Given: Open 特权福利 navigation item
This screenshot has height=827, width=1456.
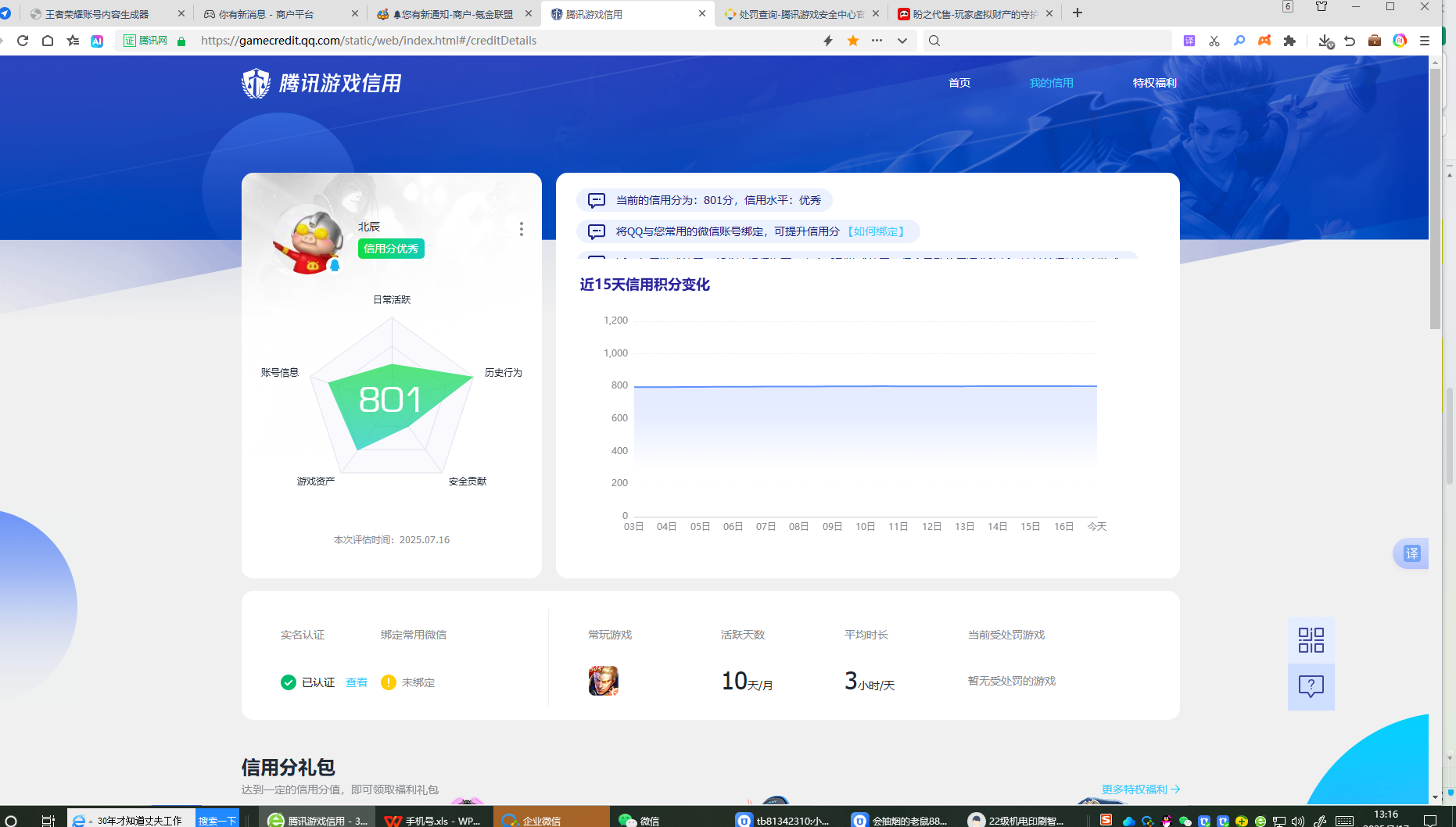Looking at the screenshot, I should (1154, 83).
